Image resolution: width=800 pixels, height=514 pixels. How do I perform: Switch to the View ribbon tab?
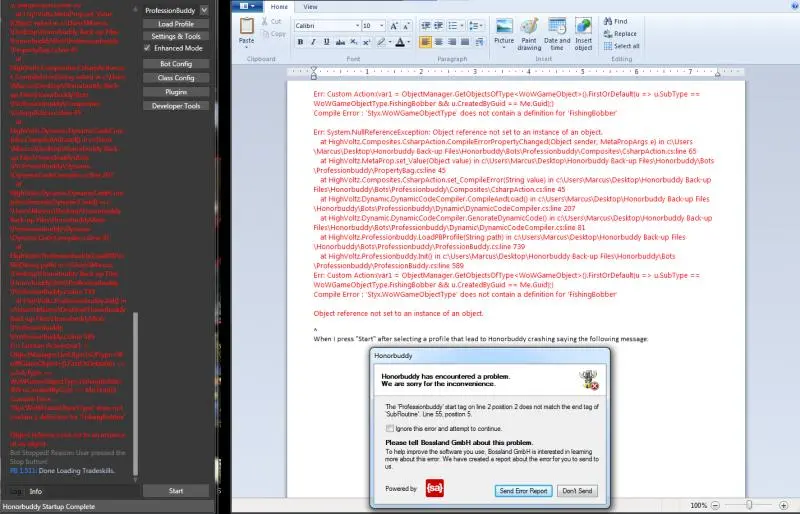point(310,7)
